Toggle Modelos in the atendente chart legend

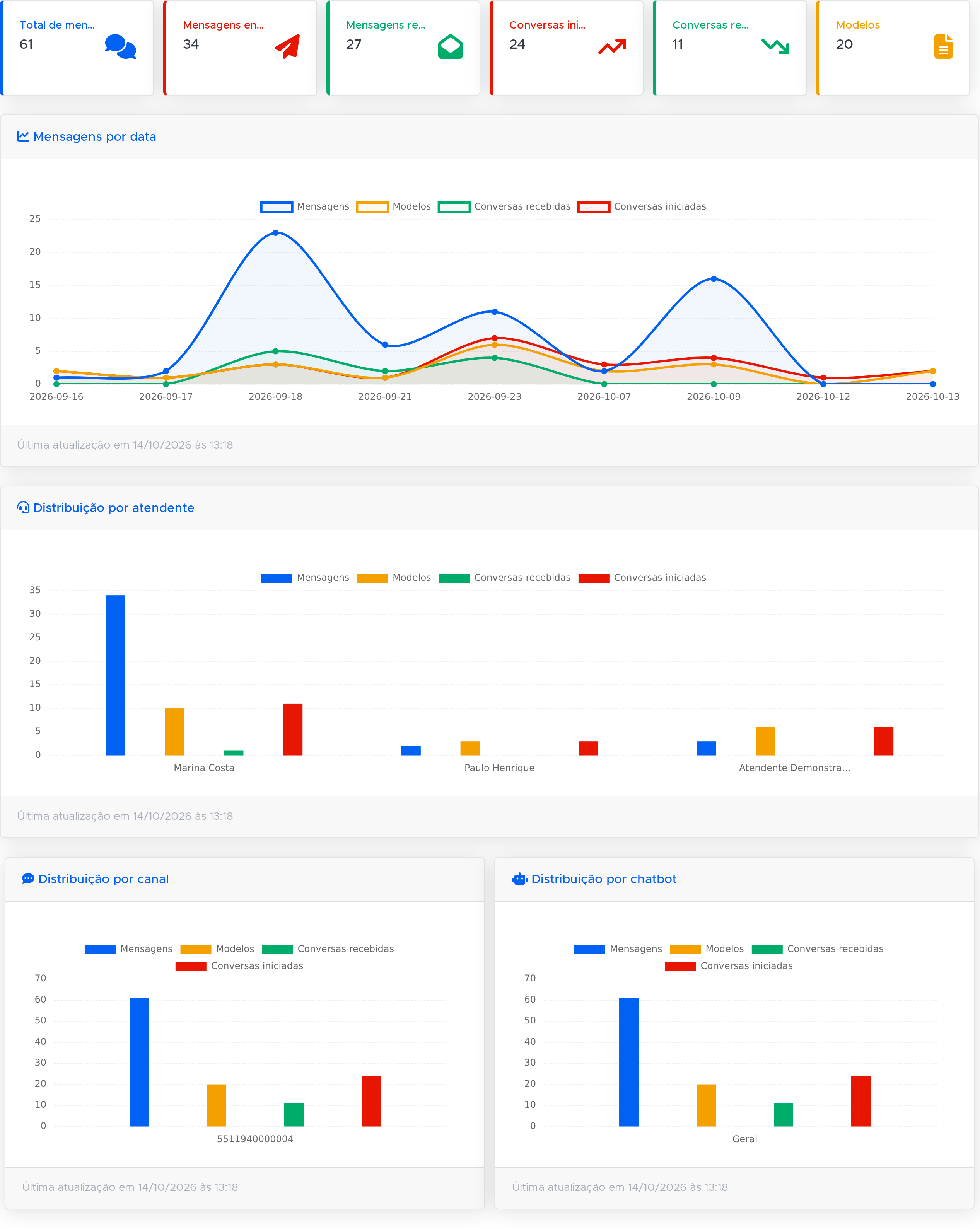394,578
